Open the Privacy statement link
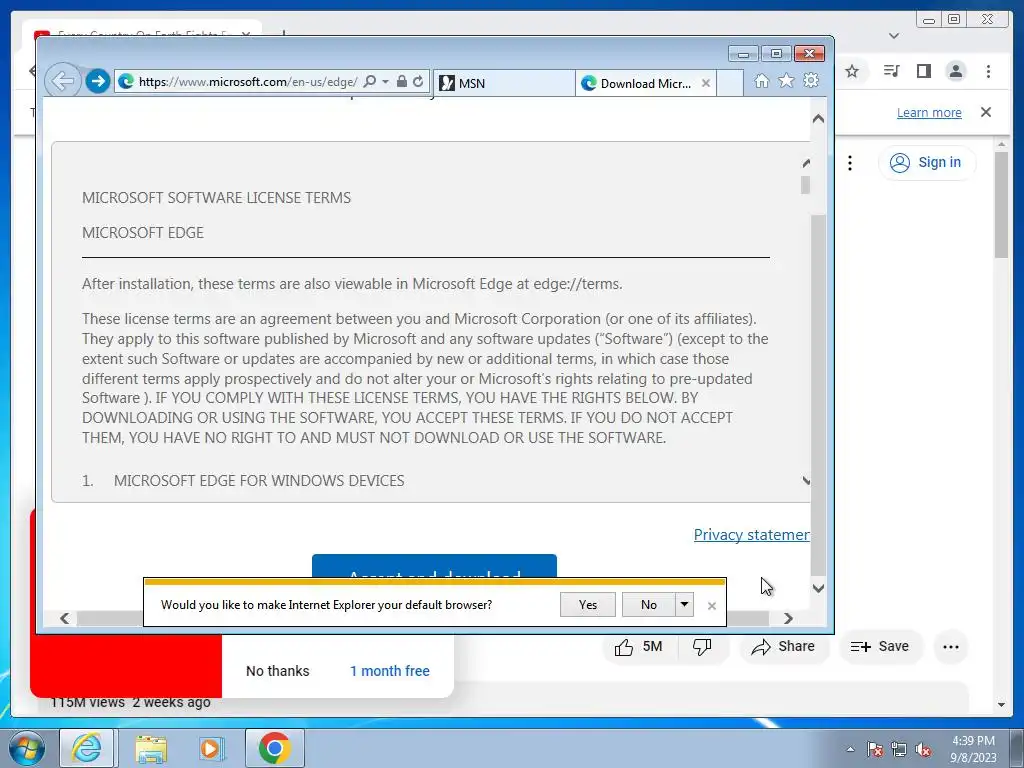 752,535
